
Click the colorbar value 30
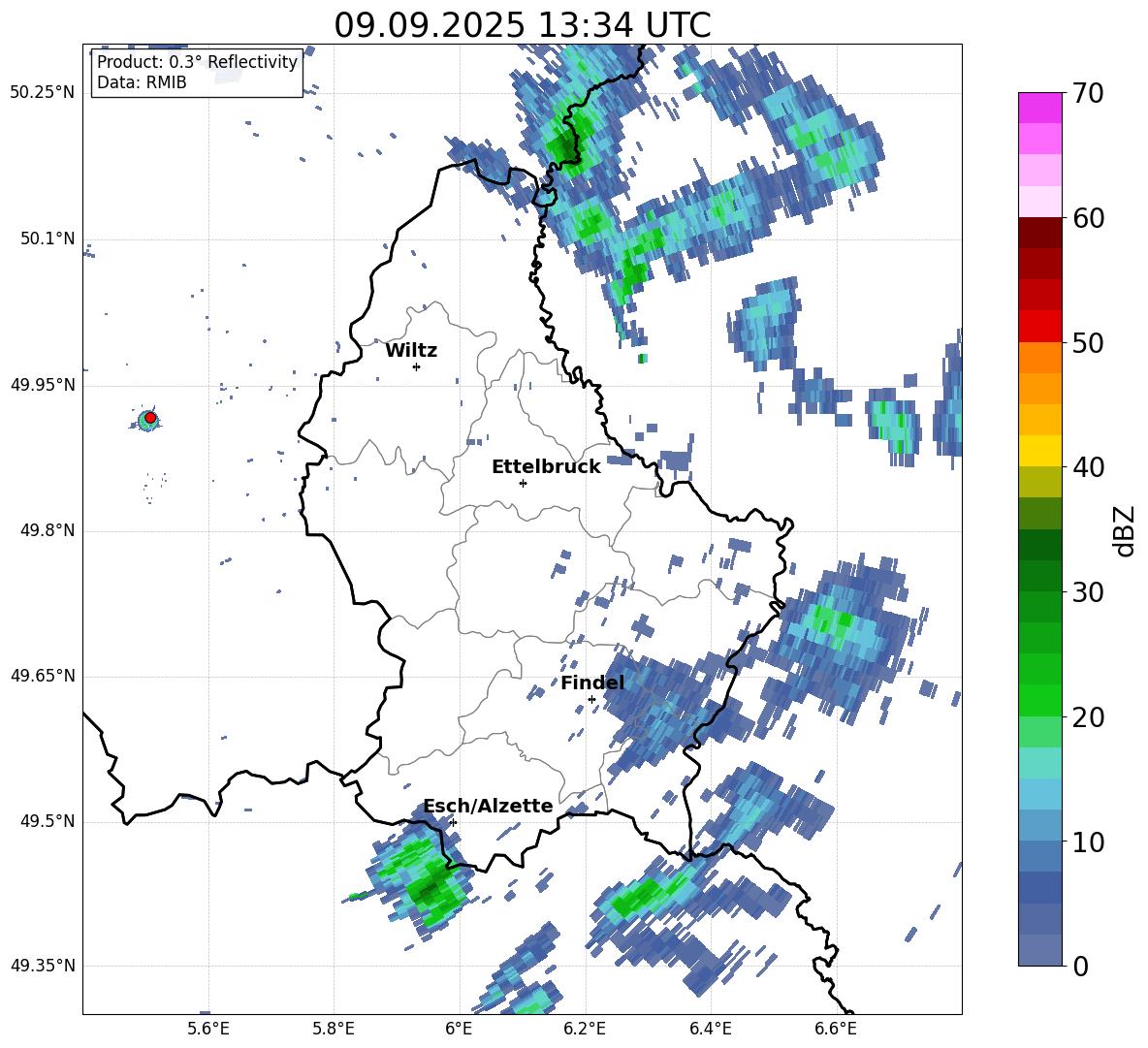1088,591
